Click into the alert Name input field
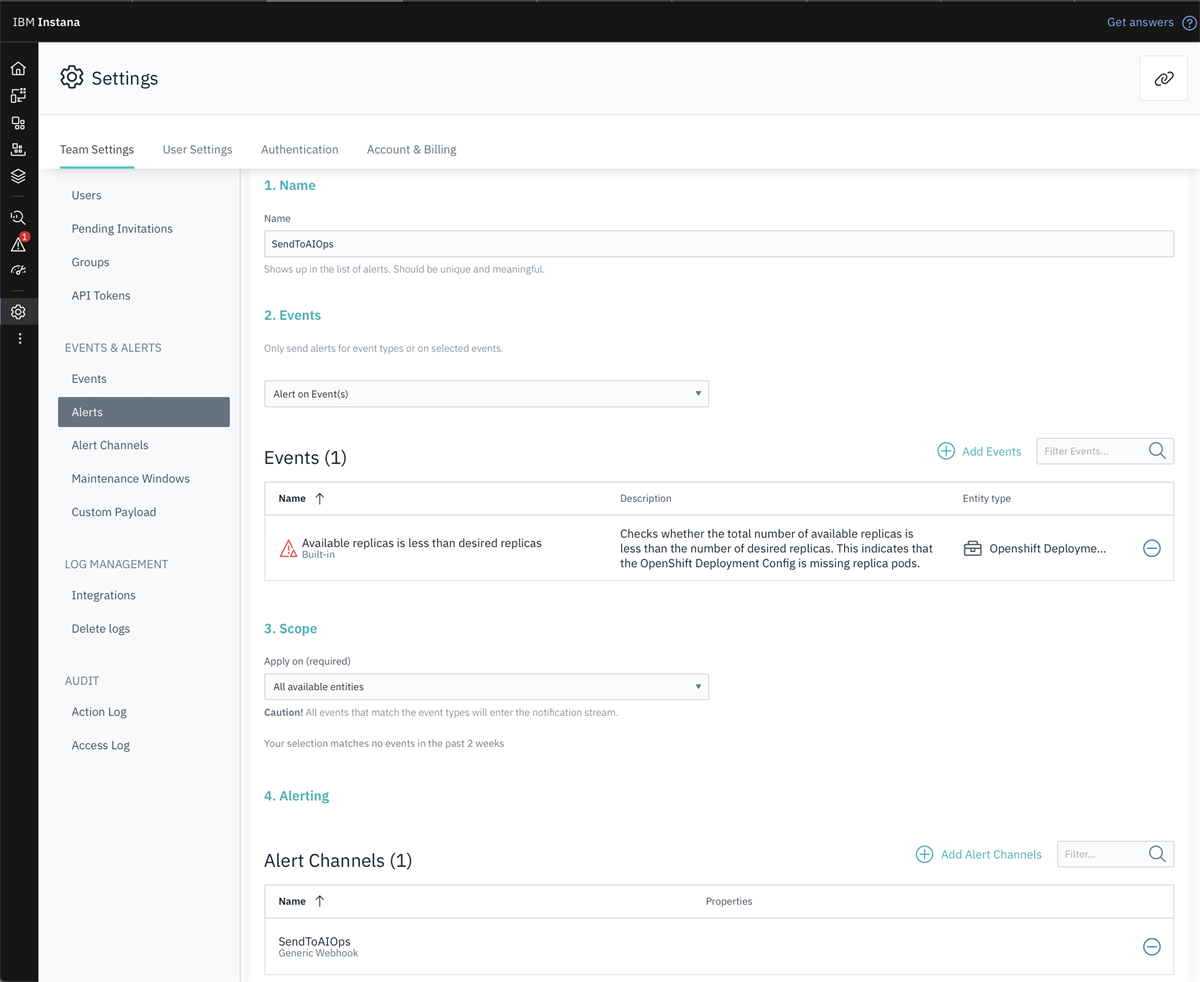Screen dimensions: 1200x982 click(718, 244)
